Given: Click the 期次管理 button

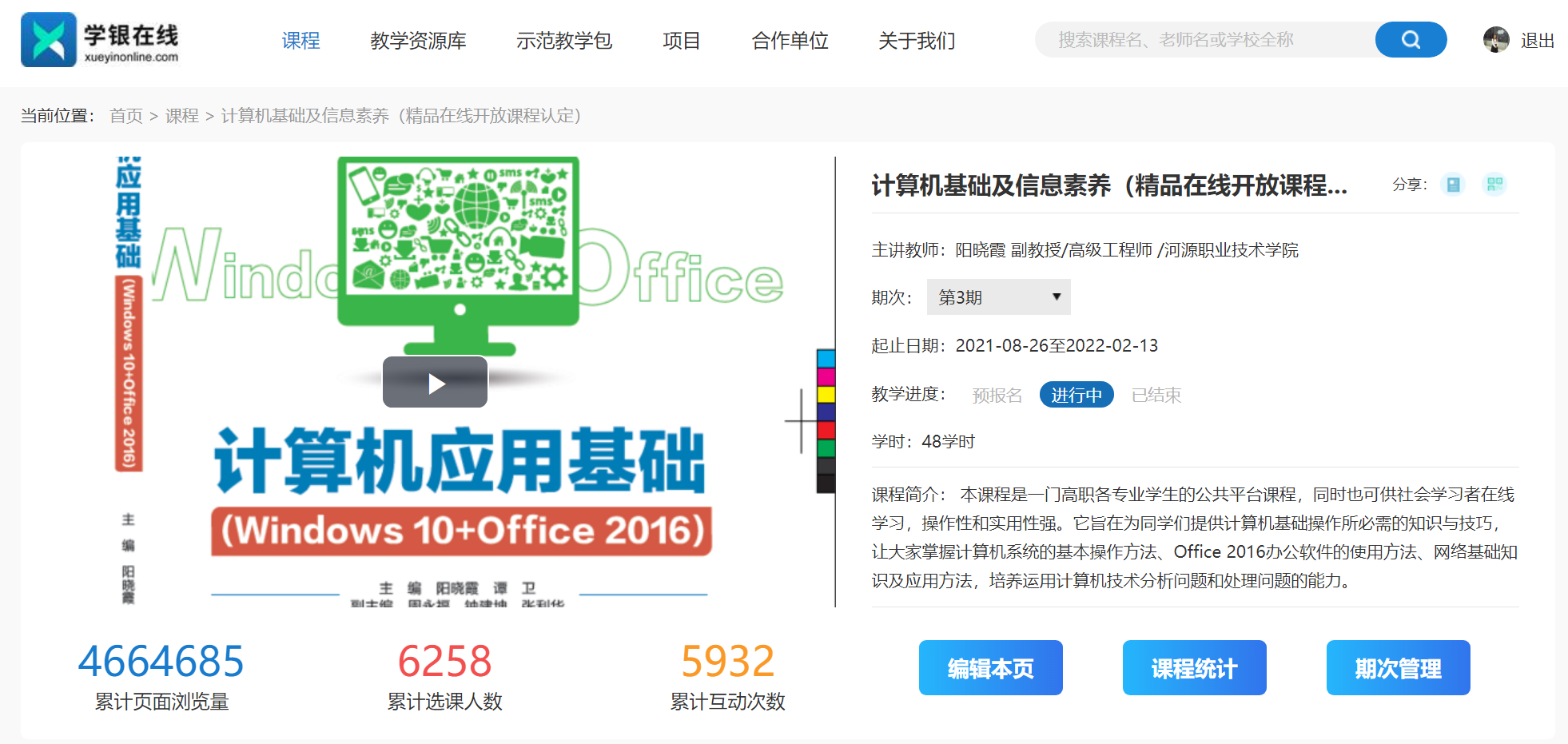Looking at the screenshot, I should tap(1399, 667).
